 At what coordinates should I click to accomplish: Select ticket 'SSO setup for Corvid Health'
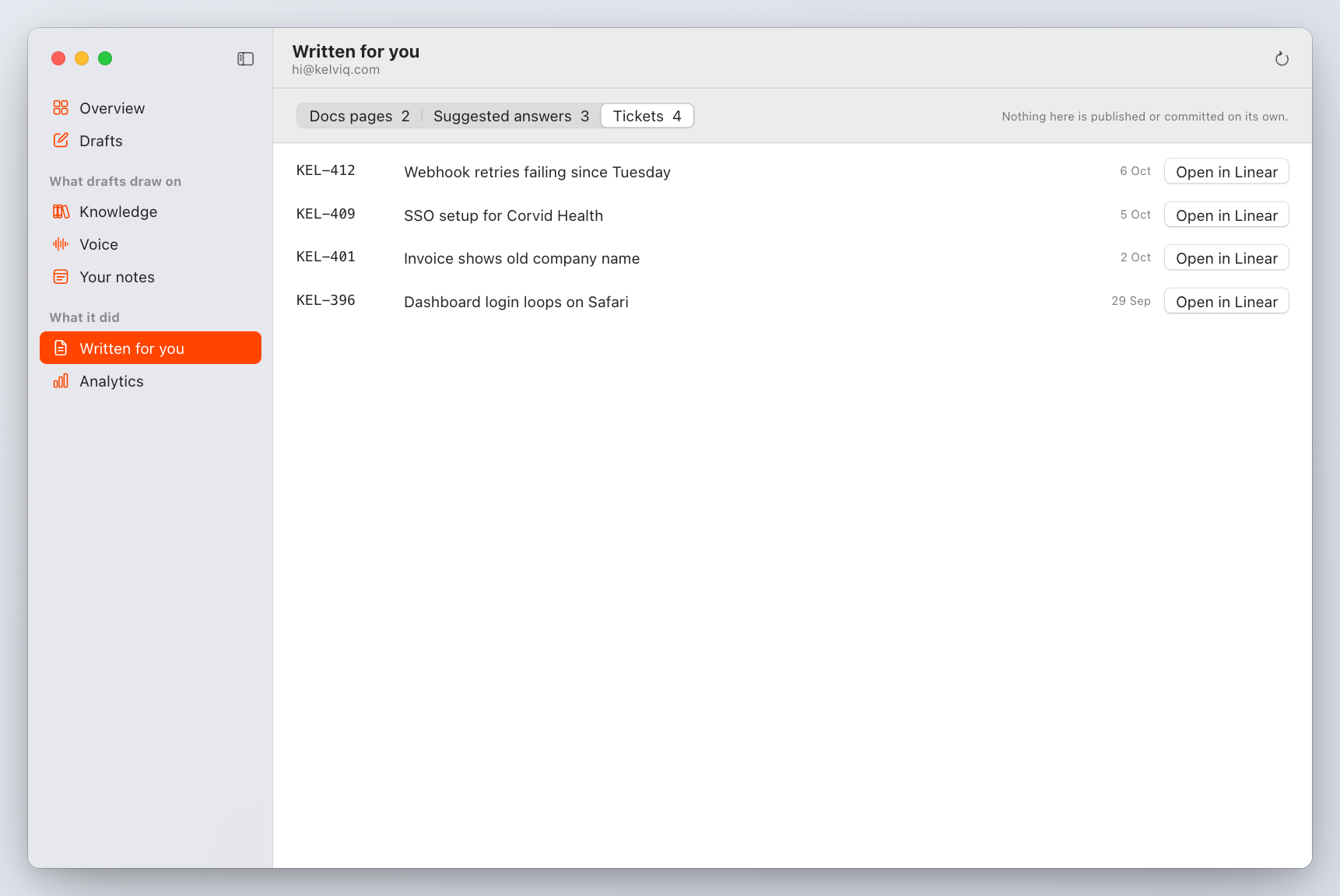[503, 215]
